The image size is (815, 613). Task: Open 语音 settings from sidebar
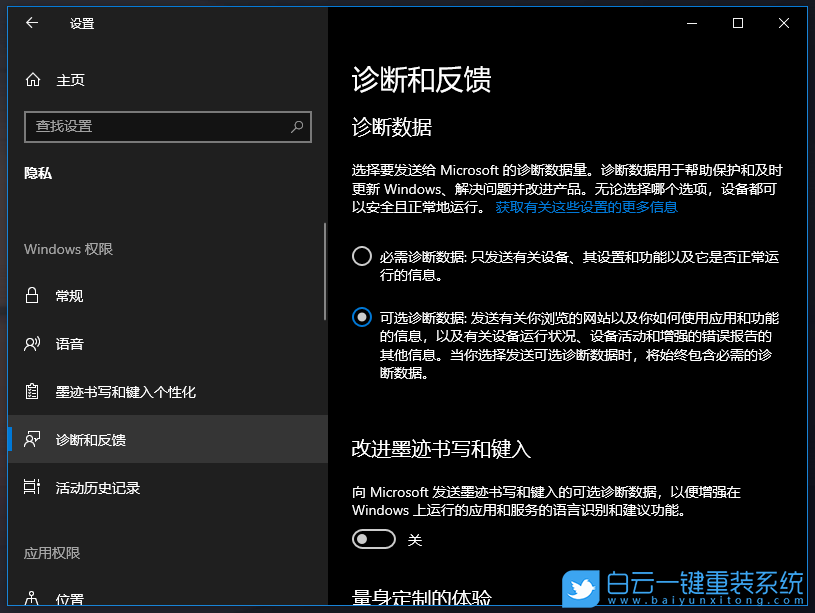click(x=69, y=343)
